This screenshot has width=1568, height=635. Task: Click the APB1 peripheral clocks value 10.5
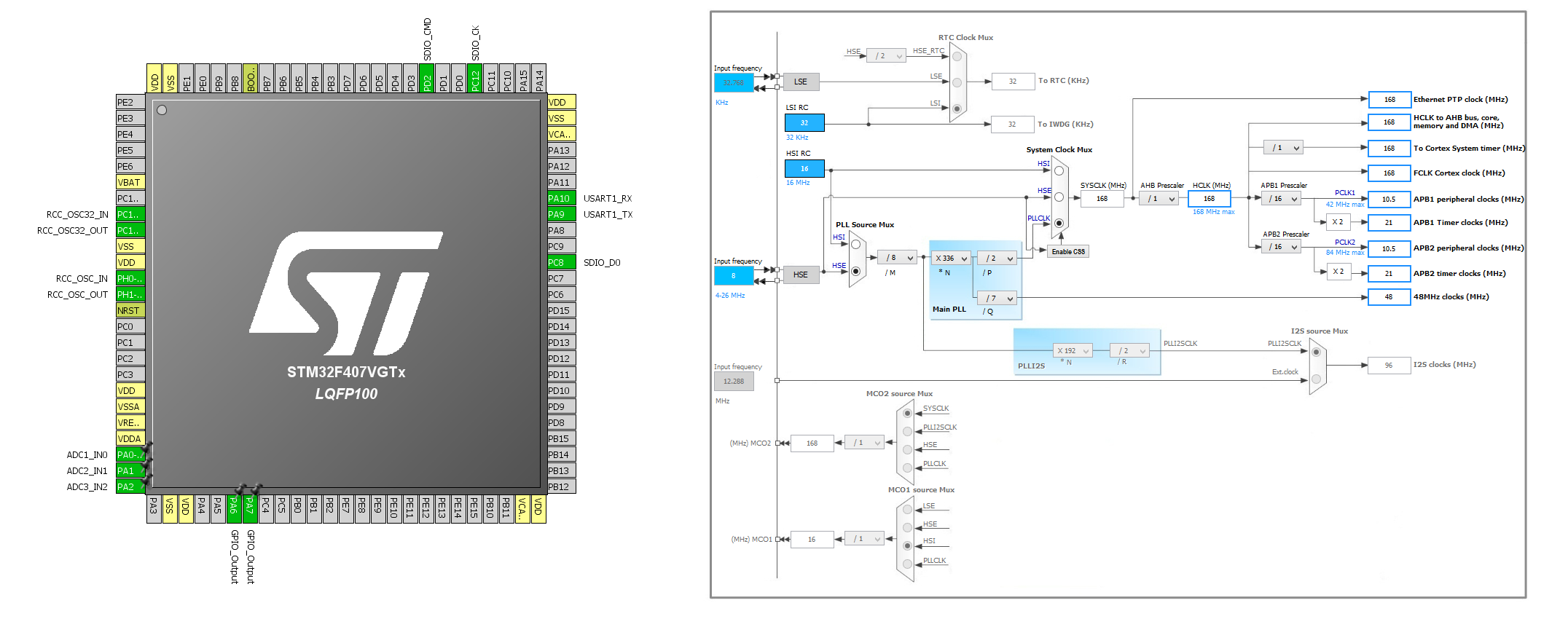click(x=1389, y=200)
